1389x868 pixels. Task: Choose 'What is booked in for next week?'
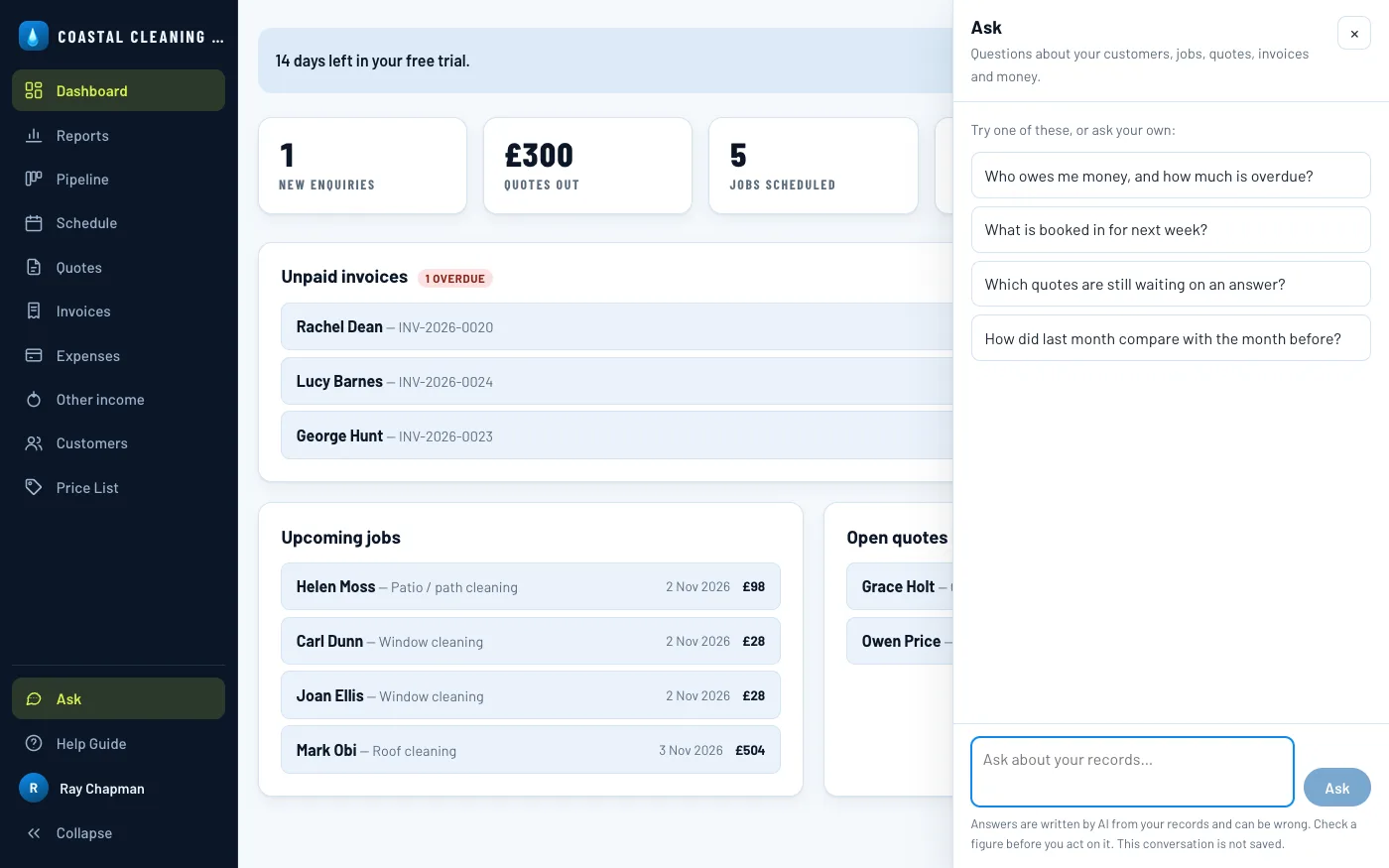(1171, 229)
